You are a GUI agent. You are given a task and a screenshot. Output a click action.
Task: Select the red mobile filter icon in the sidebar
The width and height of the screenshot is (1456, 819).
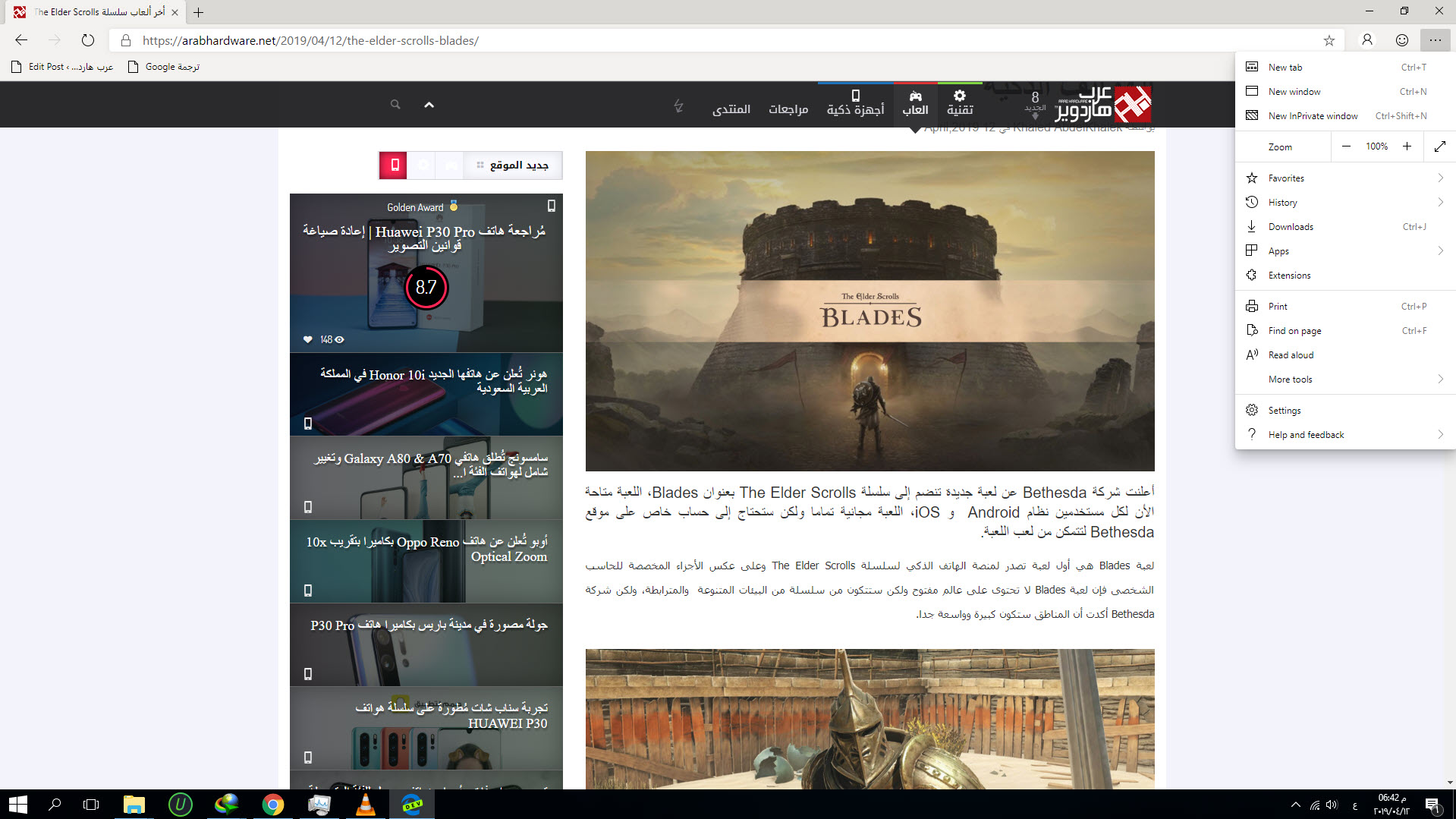pyautogui.click(x=394, y=165)
